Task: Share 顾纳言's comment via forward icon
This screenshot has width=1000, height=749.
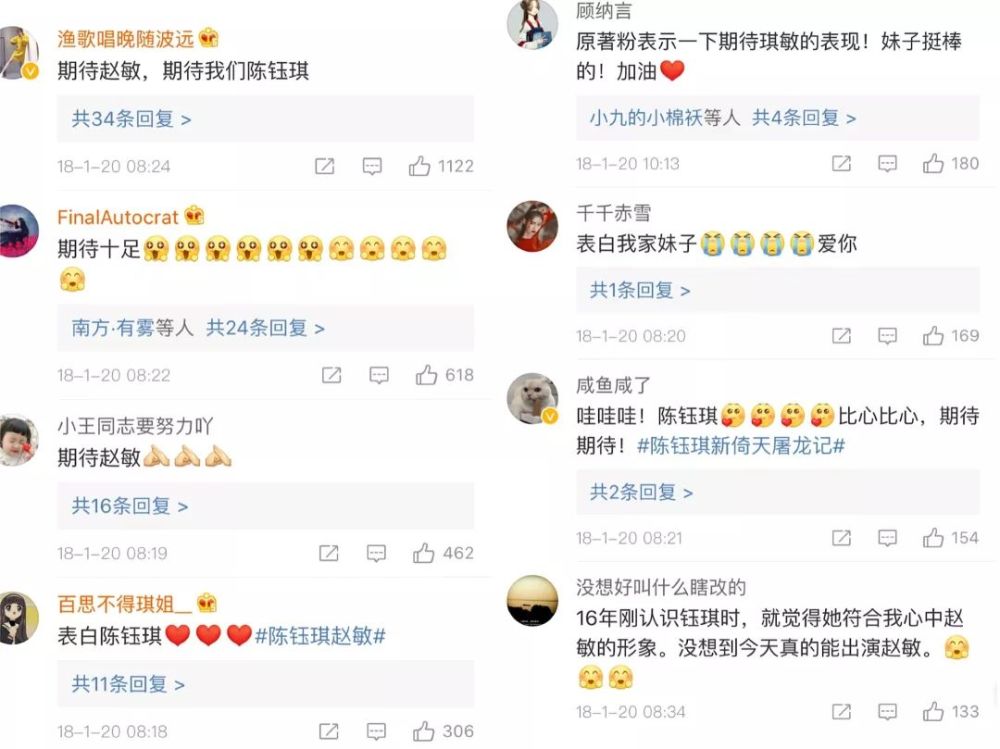Action: pos(841,164)
